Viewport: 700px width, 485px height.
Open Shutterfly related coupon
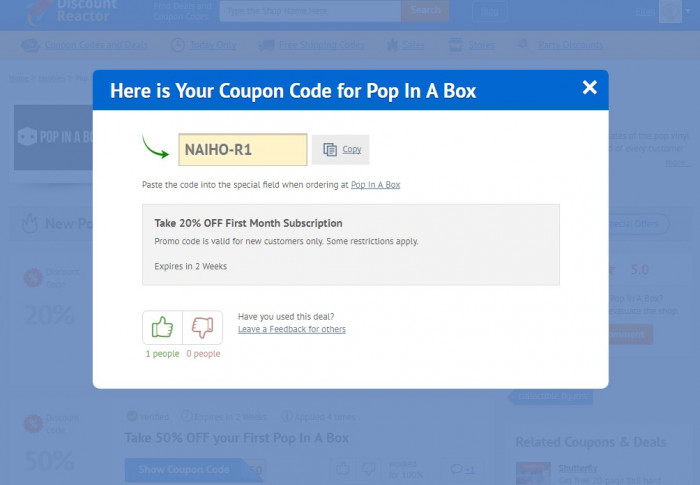click(578, 468)
